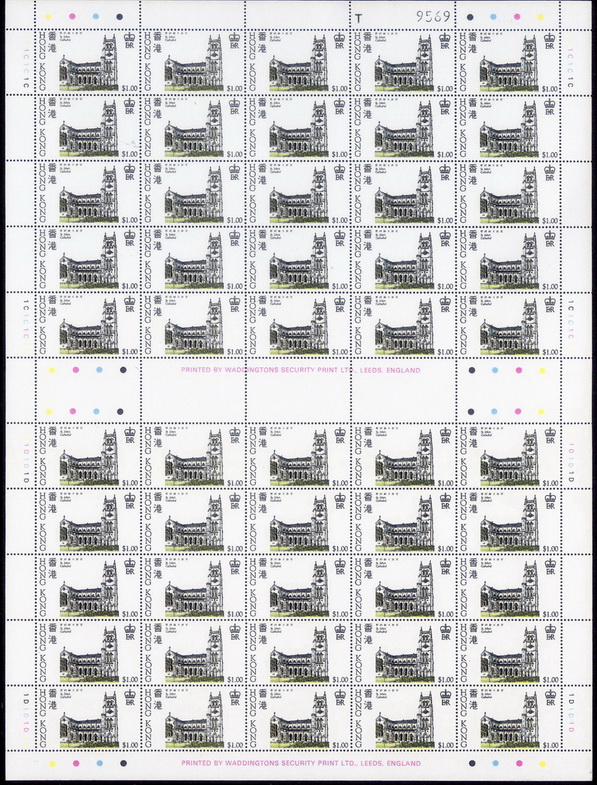Screen dimensions: 597x785
Task: Click the 1C plate number beside top-right stamp
Action: pyautogui.click(x=570, y=68)
